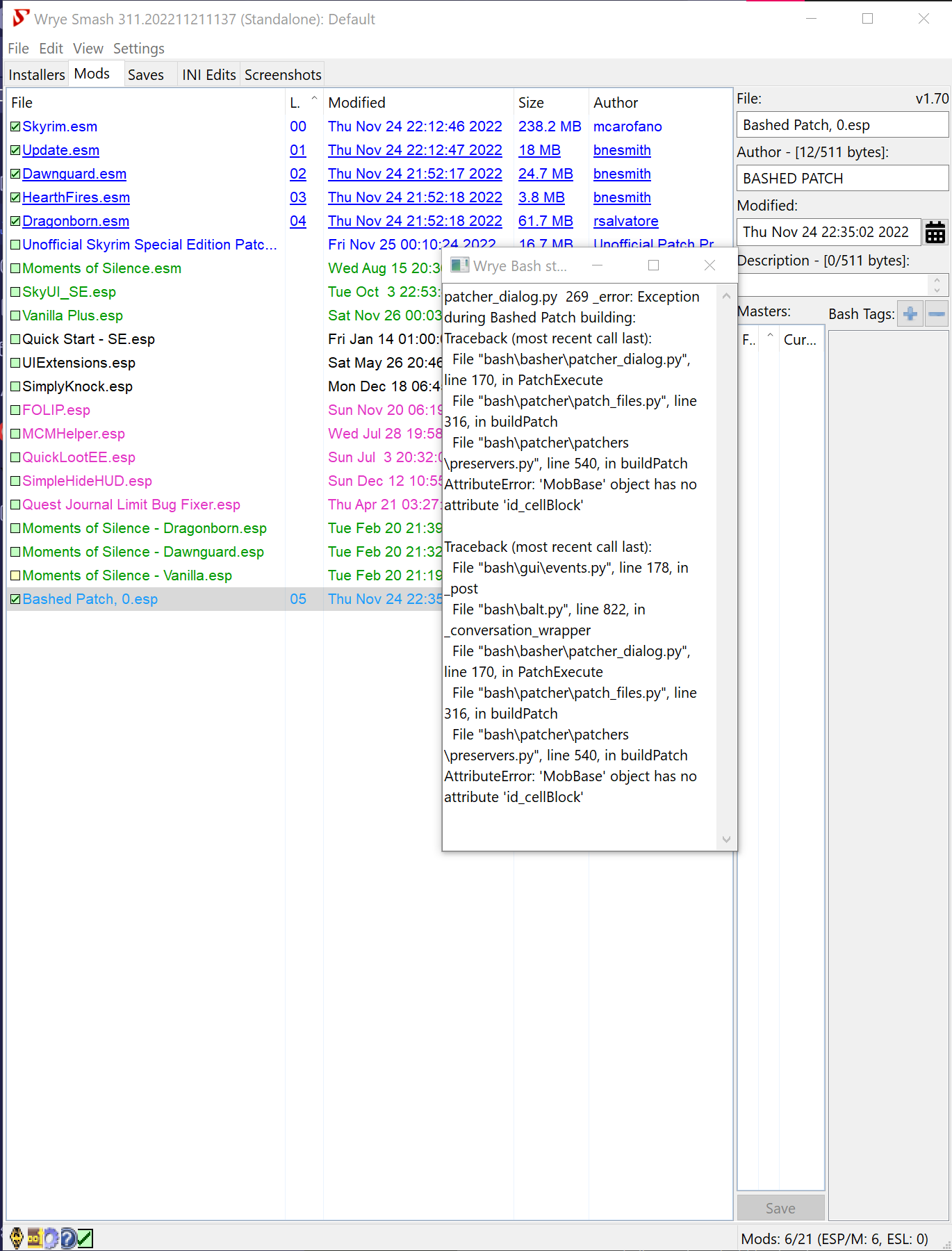This screenshot has height=1251, width=952.
Task: Uncheck the Update.esm checkbox
Action: pyautogui.click(x=15, y=150)
